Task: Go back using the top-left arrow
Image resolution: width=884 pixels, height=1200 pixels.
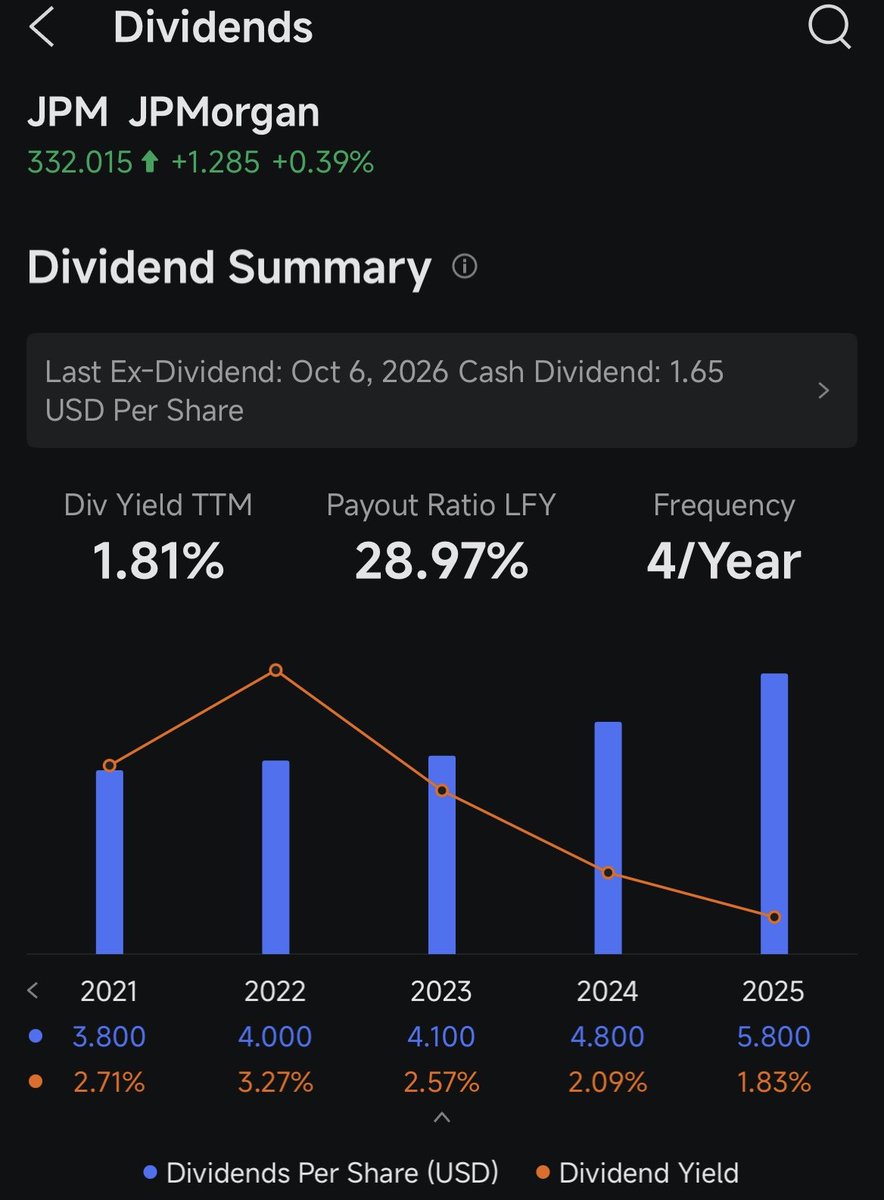Action: pos(42,27)
